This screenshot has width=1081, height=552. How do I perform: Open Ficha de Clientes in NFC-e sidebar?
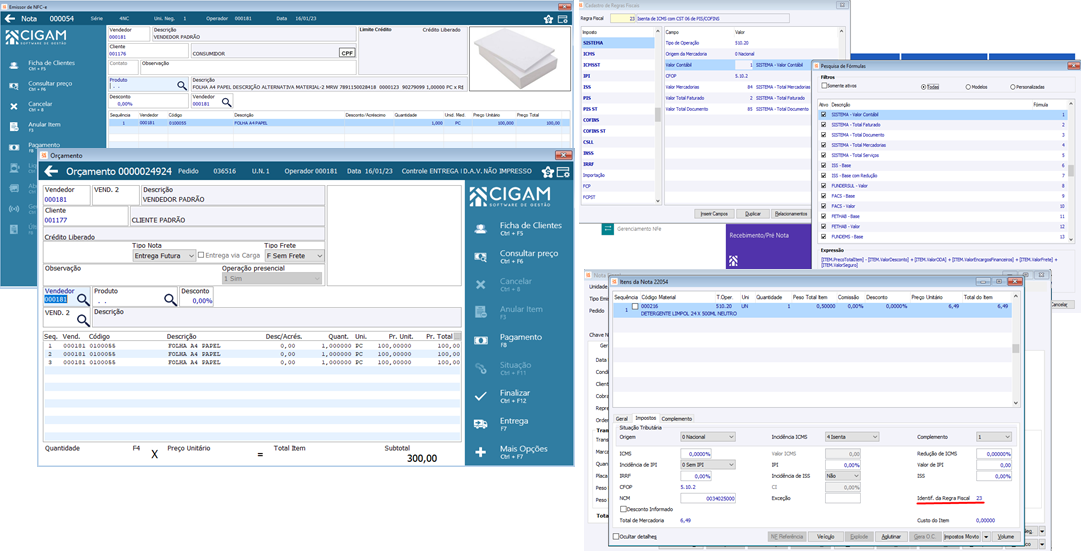(x=51, y=65)
